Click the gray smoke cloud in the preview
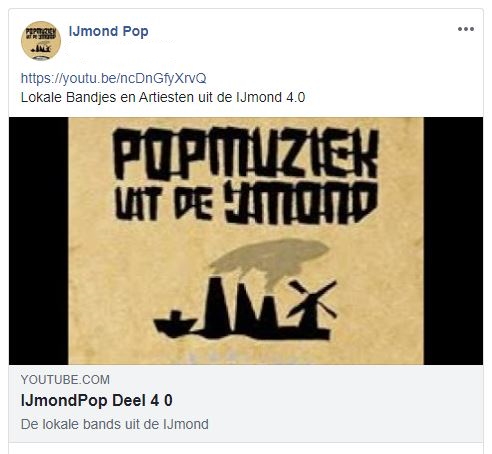This screenshot has width=492, height=454. pyautogui.click(x=269, y=257)
